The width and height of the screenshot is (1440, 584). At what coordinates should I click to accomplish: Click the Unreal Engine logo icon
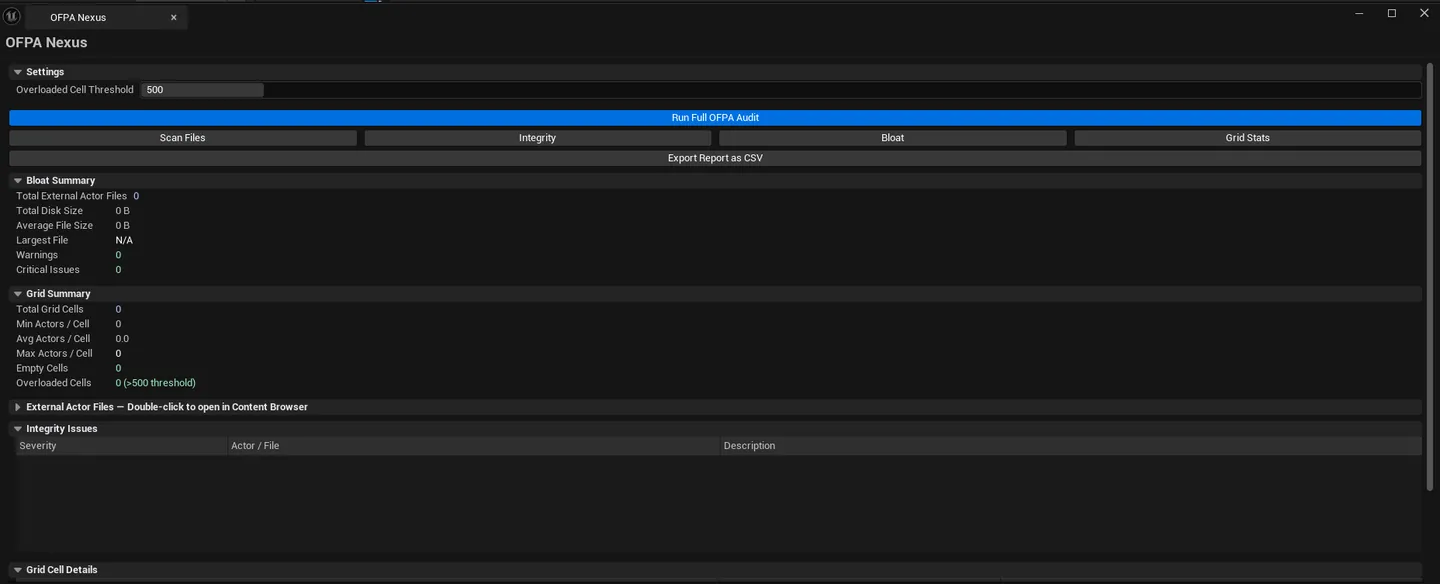coord(12,17)
